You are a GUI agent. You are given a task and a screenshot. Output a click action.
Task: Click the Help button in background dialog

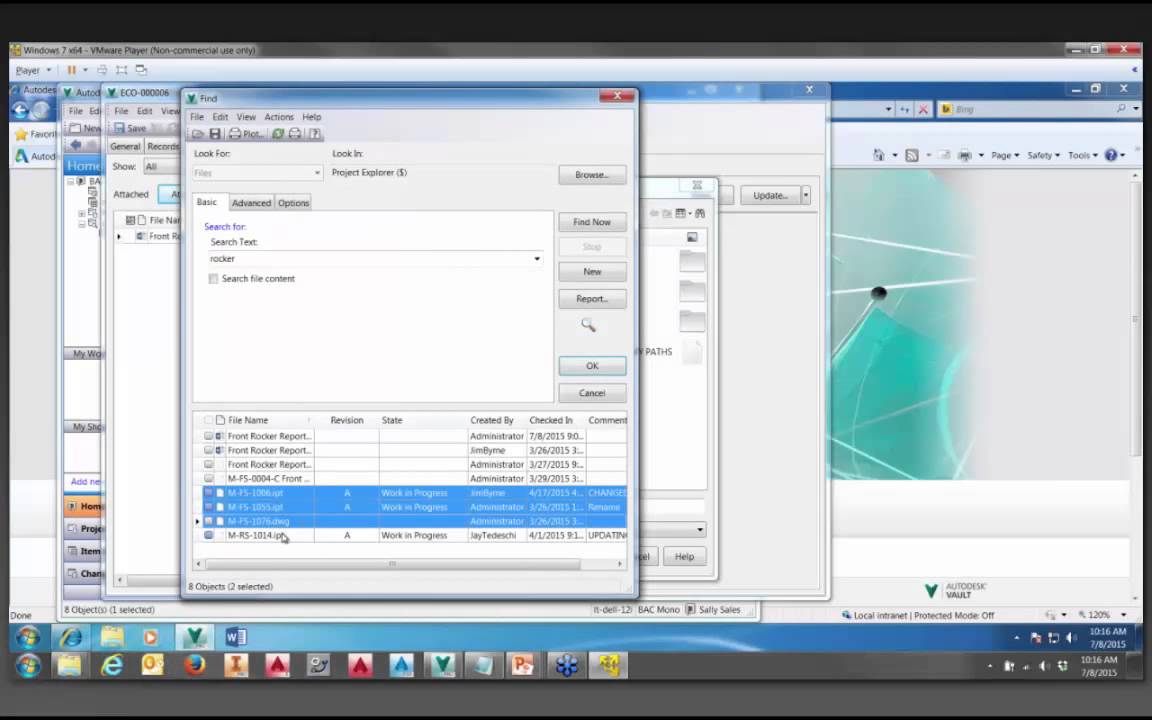point(684,557)
